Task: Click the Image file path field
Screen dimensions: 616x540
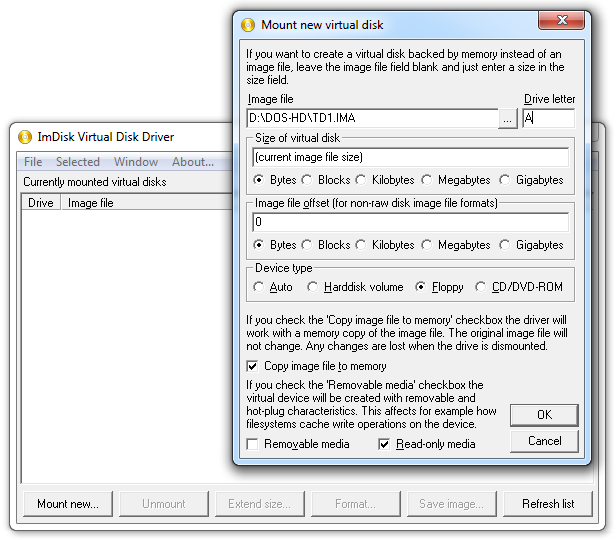Action: point(372,118)
